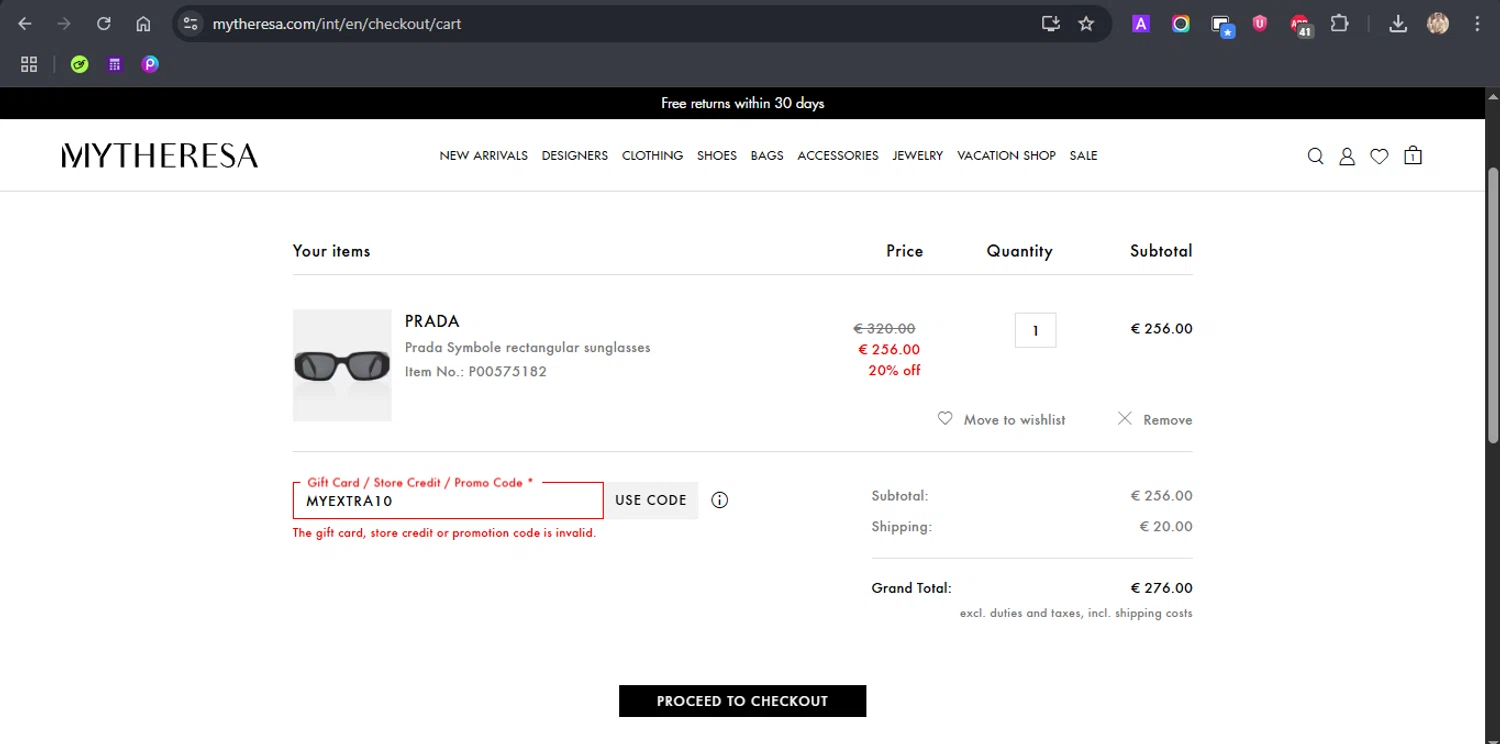Click Free returns within 30 days banner
This screenshot has height=744, width=1500.
[x=742, y=103]
